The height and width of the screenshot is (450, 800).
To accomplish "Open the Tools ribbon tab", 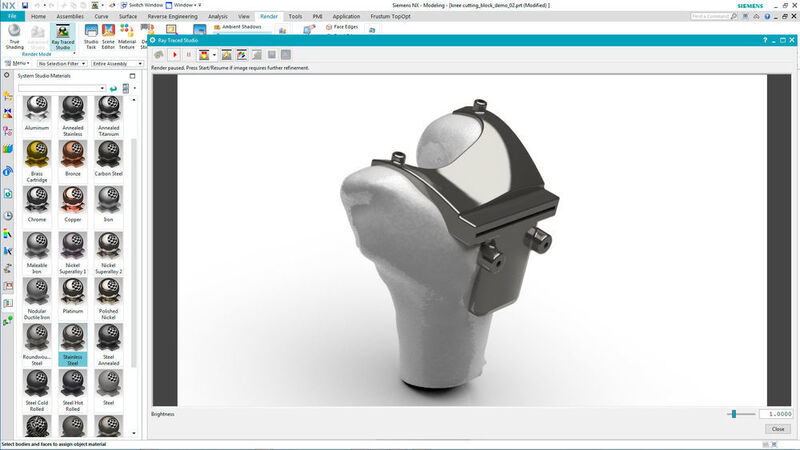I will click(295, 16).
